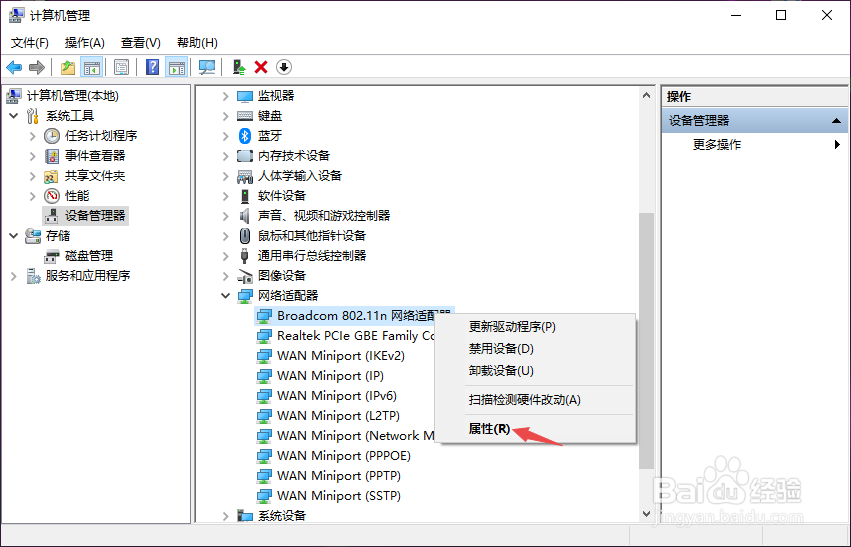Expand the 事件查看器 node
Viewport: 851px width, 547px height.
pos(33,156)
